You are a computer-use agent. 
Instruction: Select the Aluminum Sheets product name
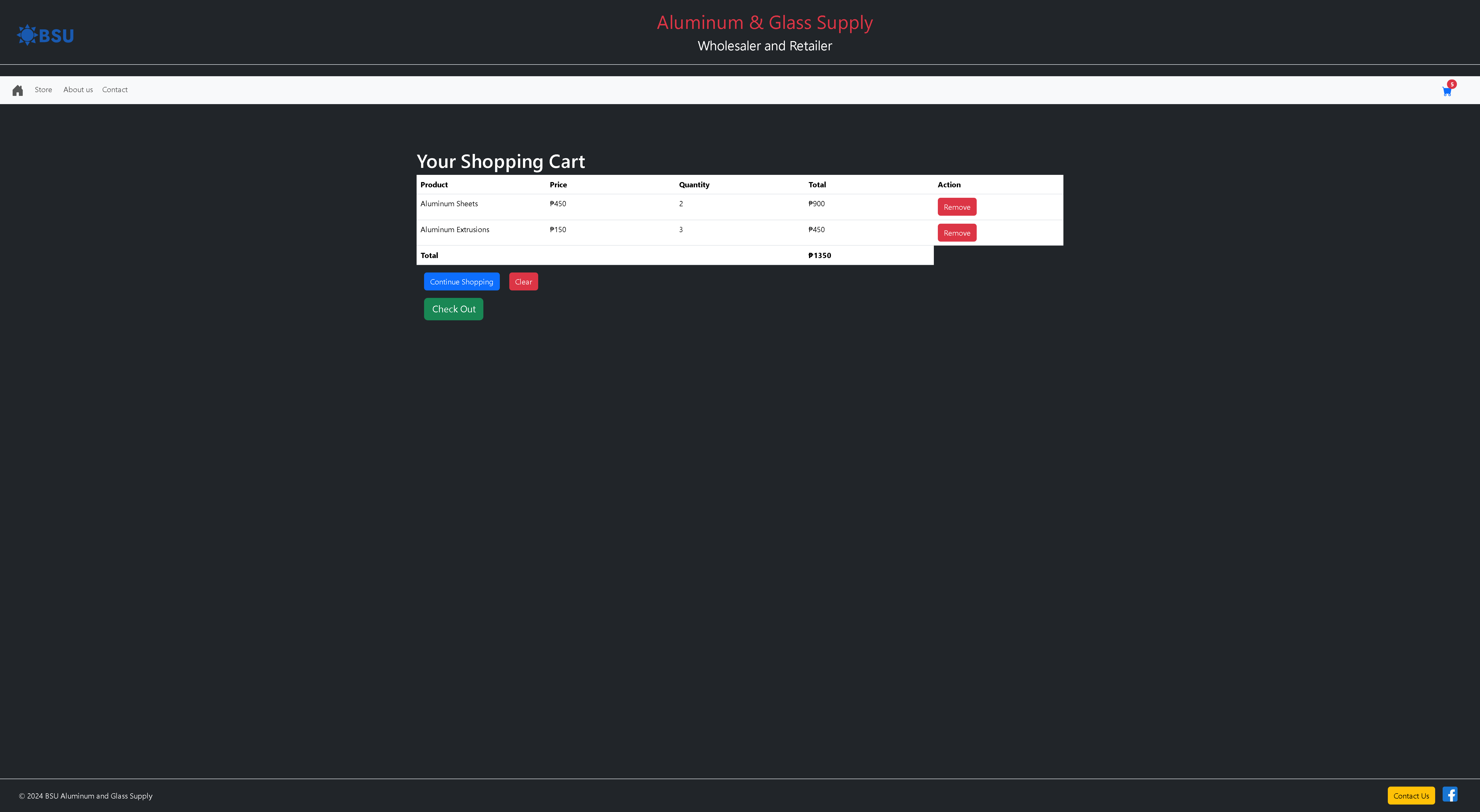(449, 203)
